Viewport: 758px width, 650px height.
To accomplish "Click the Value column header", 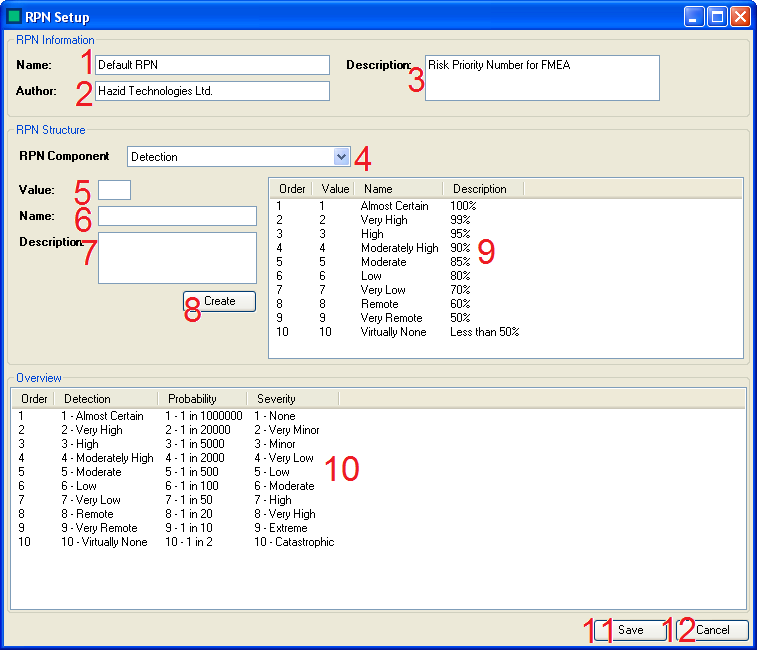I will 335,189.
